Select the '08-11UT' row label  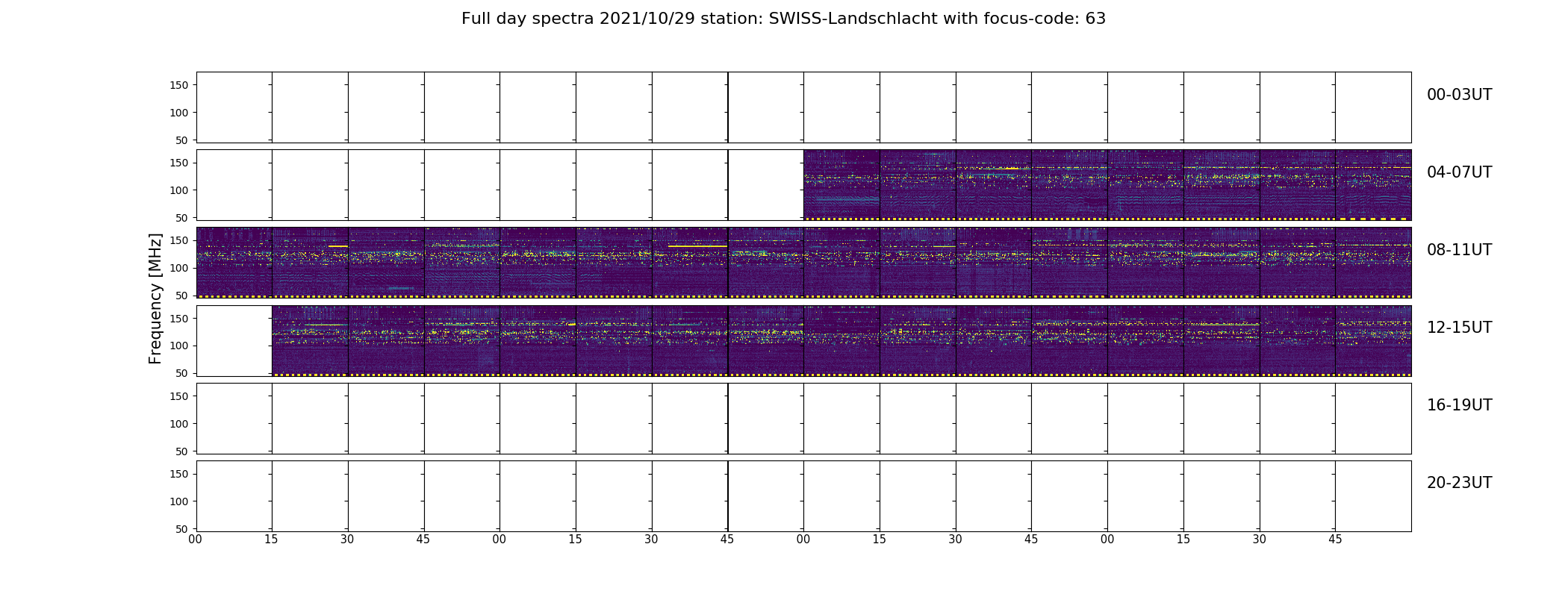(1459, 250)
